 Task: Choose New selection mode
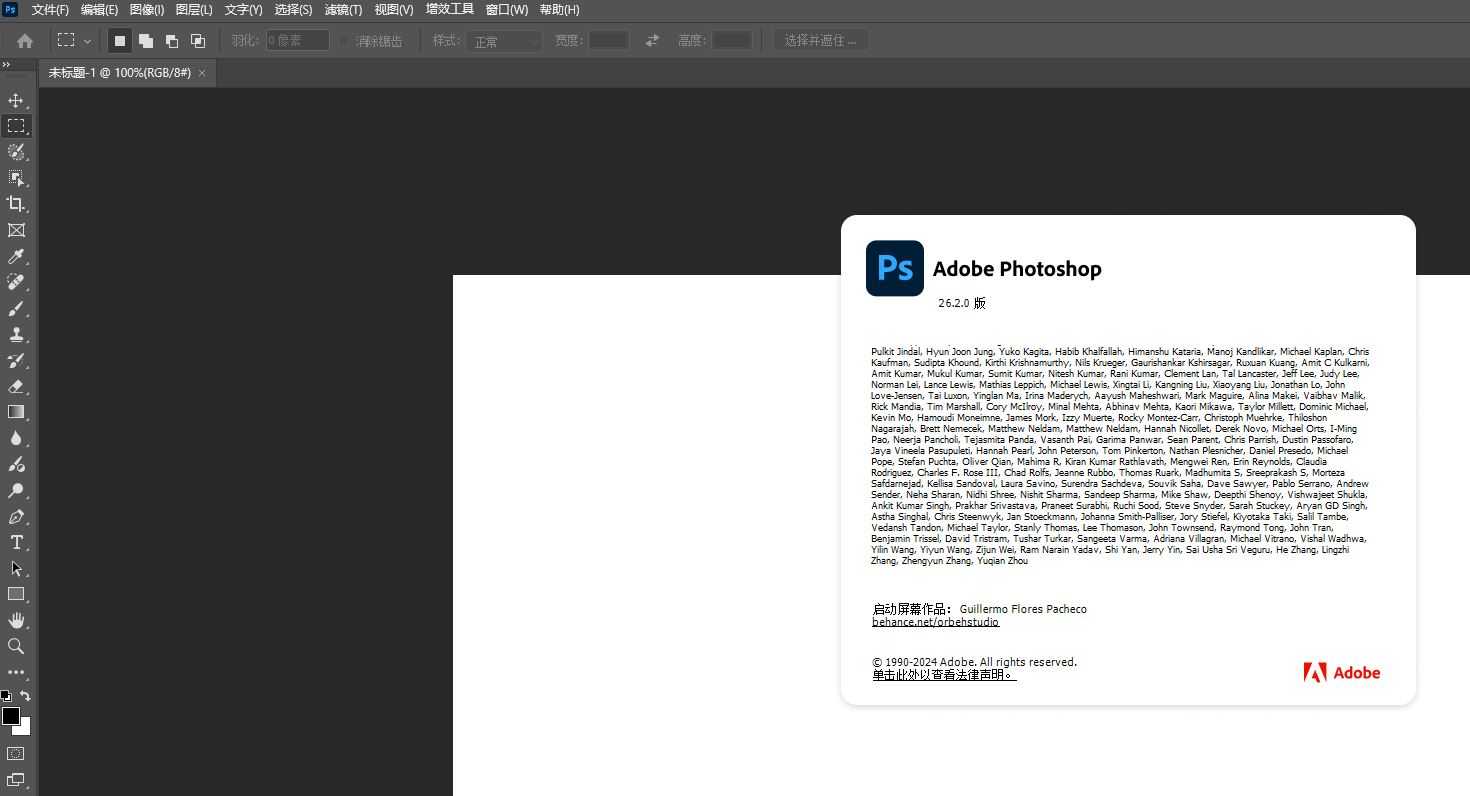coord(120,41)
